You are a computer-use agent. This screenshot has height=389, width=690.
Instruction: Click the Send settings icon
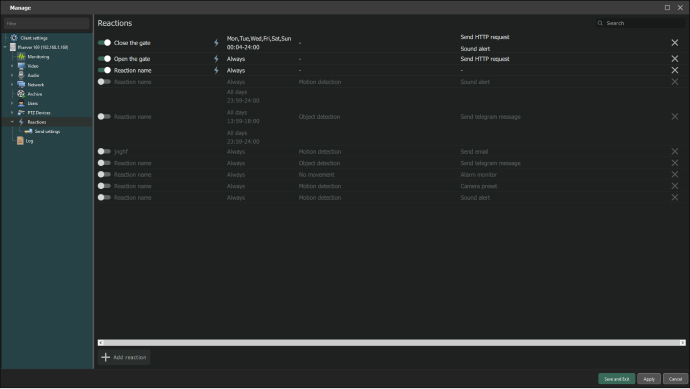[29, 132]
